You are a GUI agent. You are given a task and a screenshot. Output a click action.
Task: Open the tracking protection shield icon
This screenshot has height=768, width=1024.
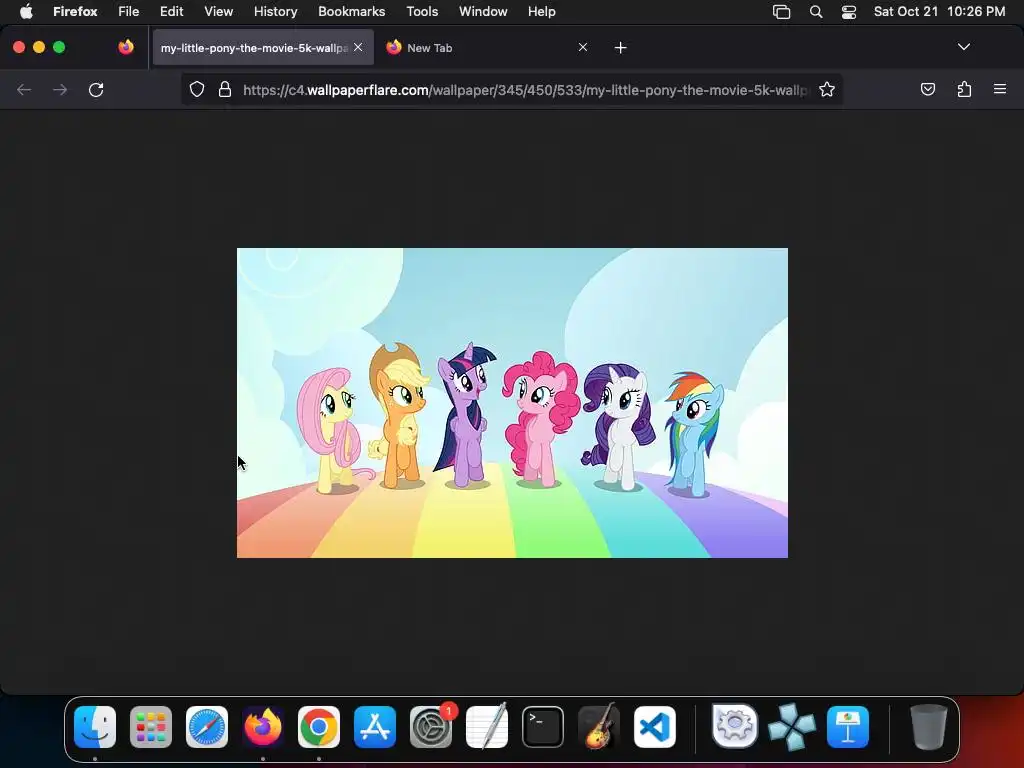coord(197,89)
